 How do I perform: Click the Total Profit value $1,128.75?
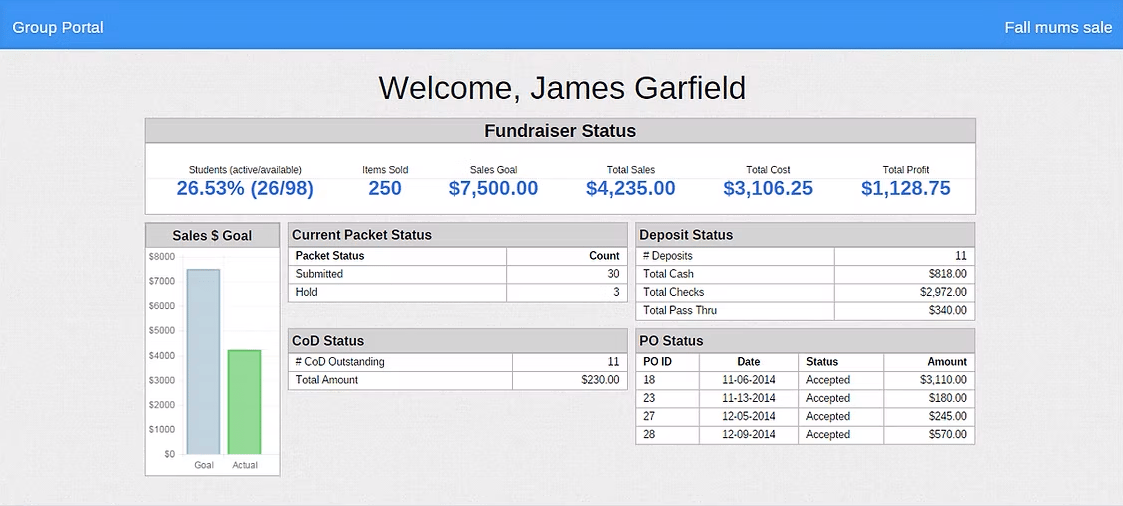905,188
